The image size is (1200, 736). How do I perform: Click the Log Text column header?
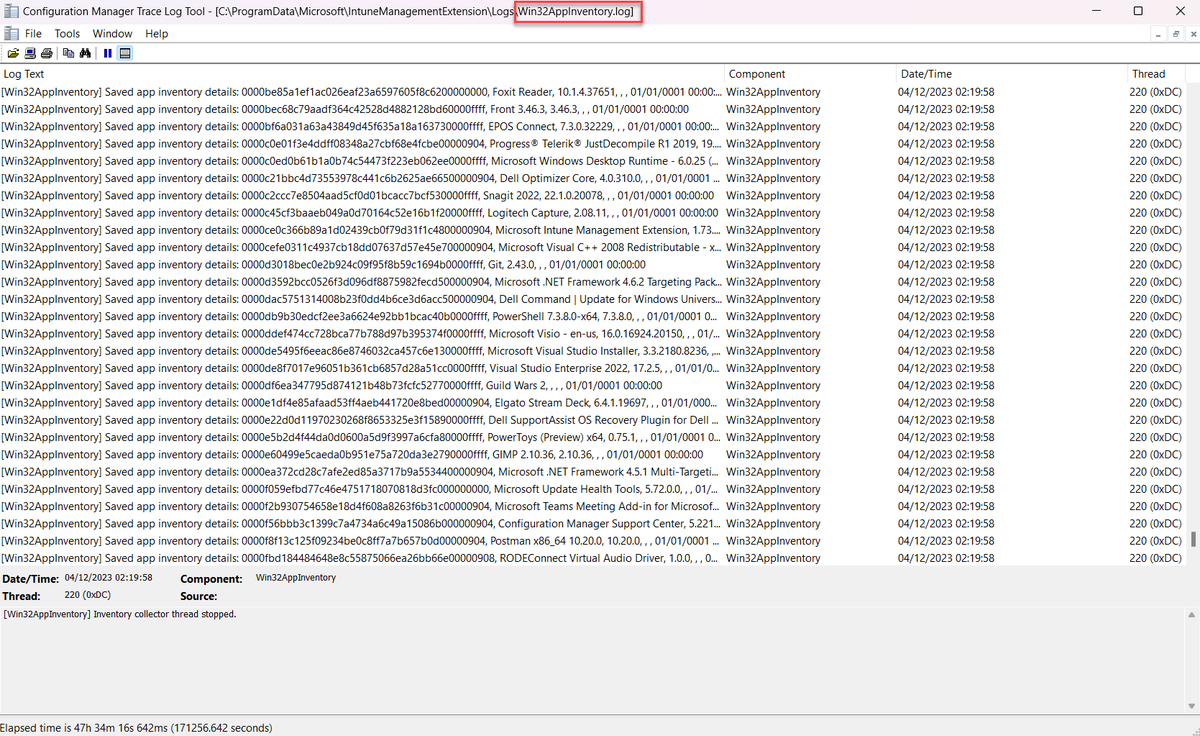(362, 74)
